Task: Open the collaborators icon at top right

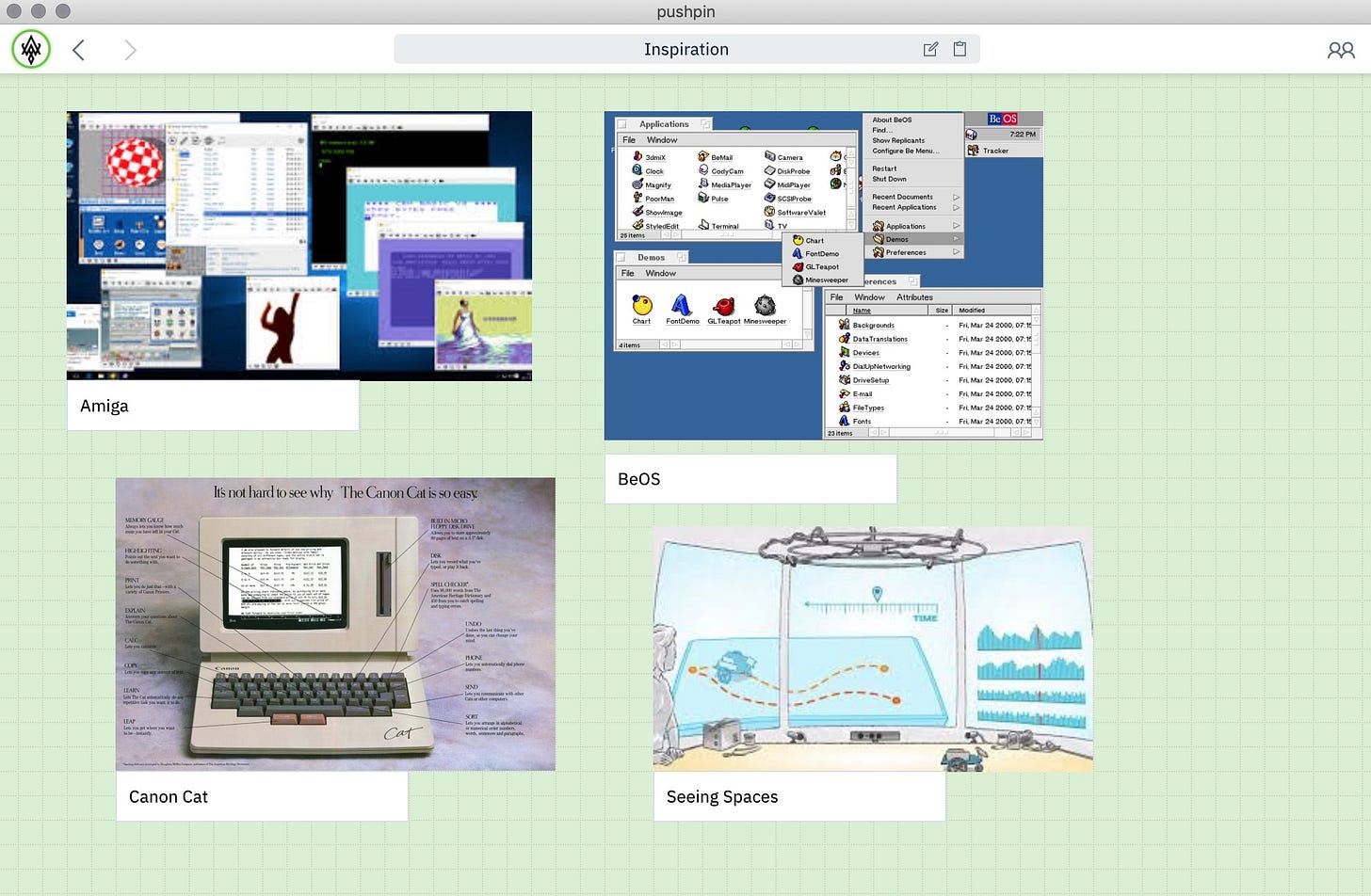Action: (1341, 50)
